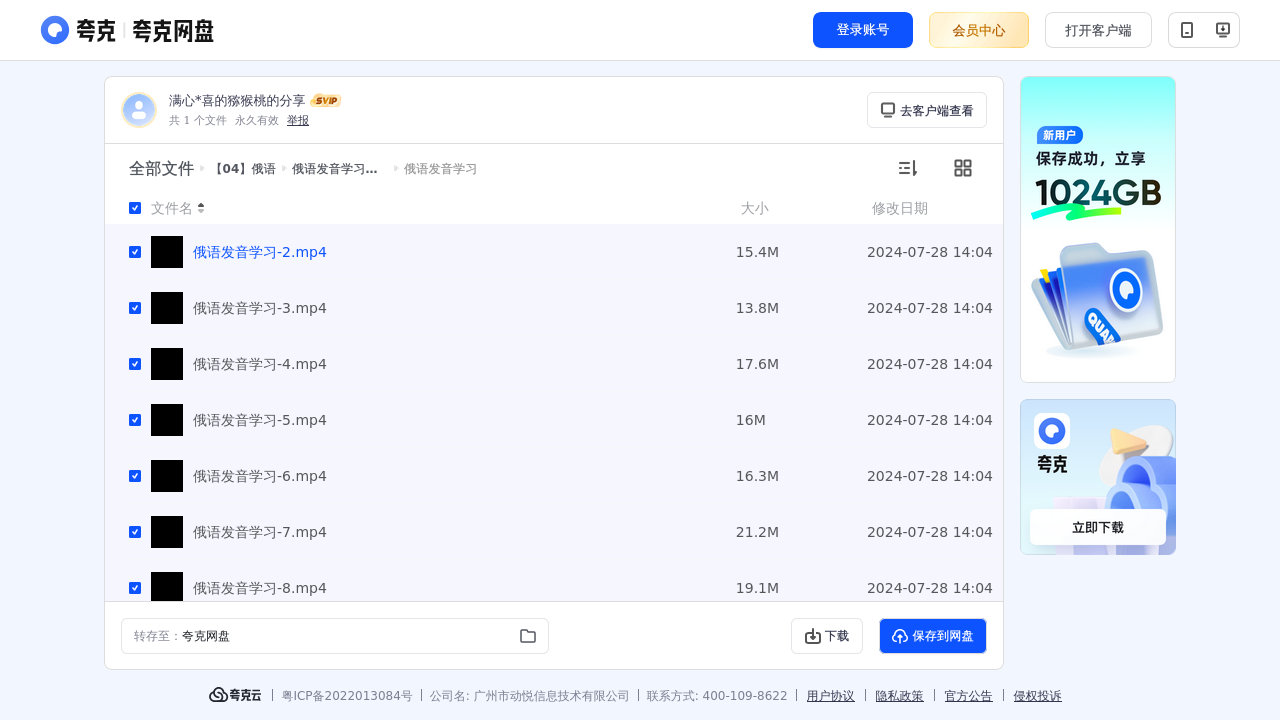The image size is (1280, 720).
Task: Click the Quark logo icon
Action: coord(55,30)
